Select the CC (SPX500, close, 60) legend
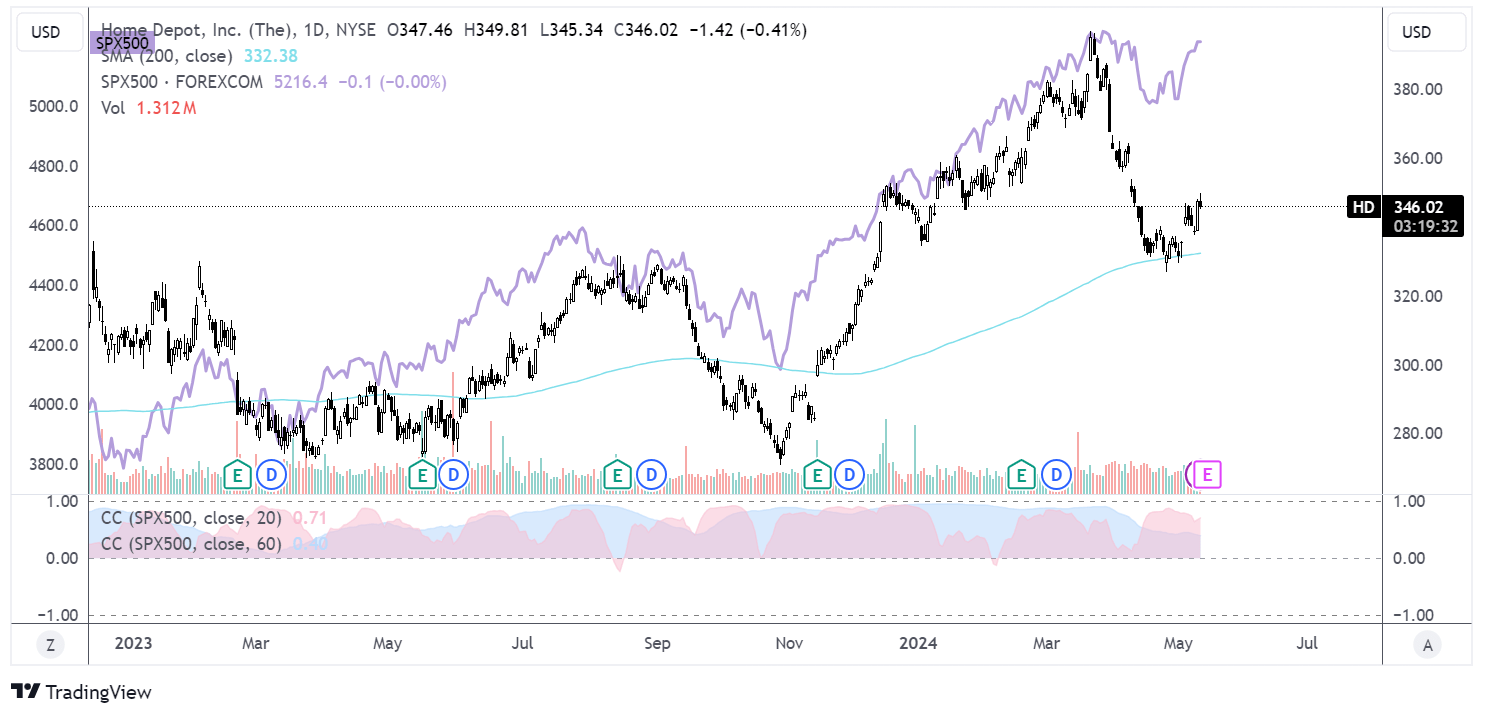 [191, 544]
